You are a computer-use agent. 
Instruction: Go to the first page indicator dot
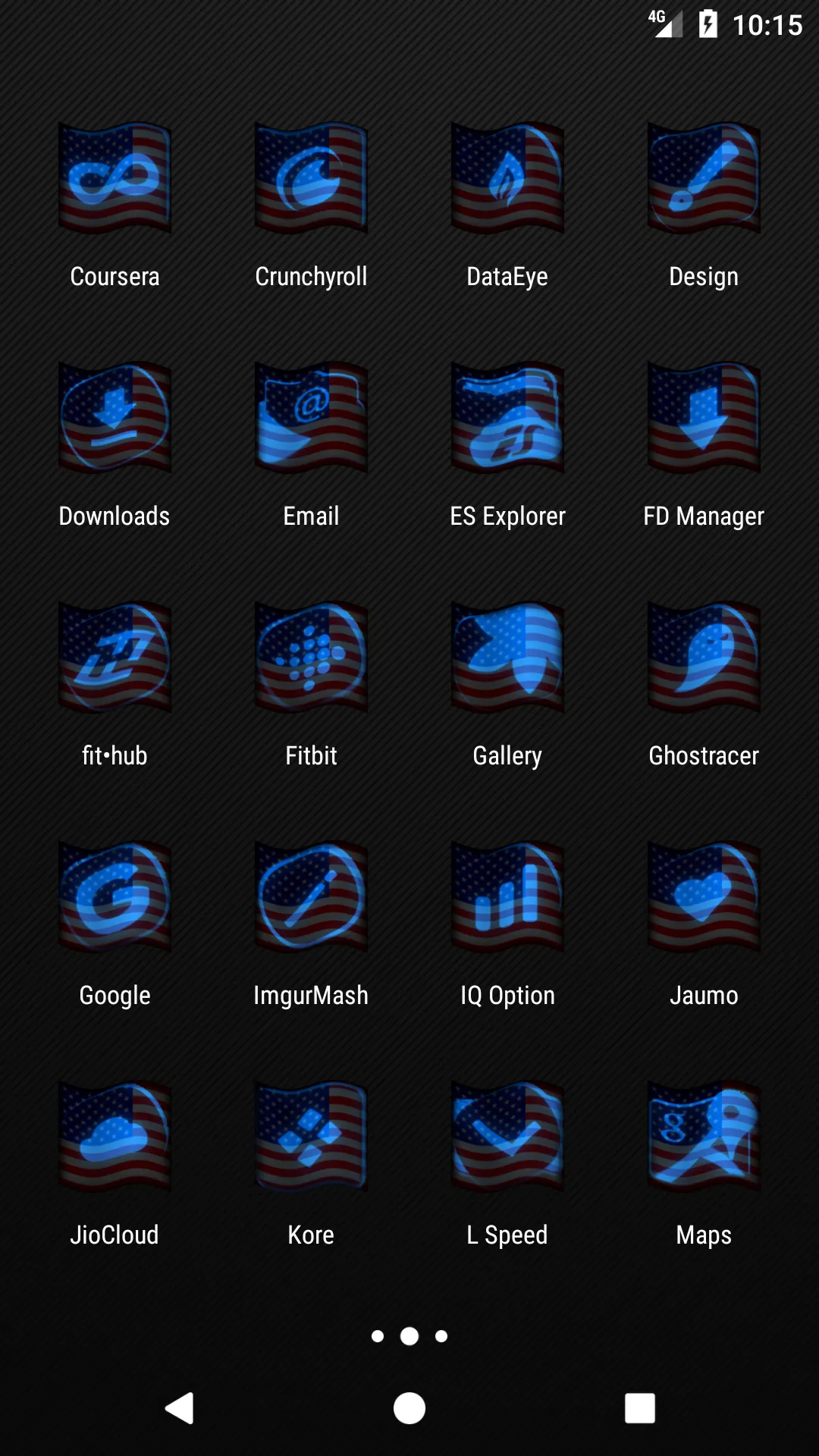(x=378, y=1336)
